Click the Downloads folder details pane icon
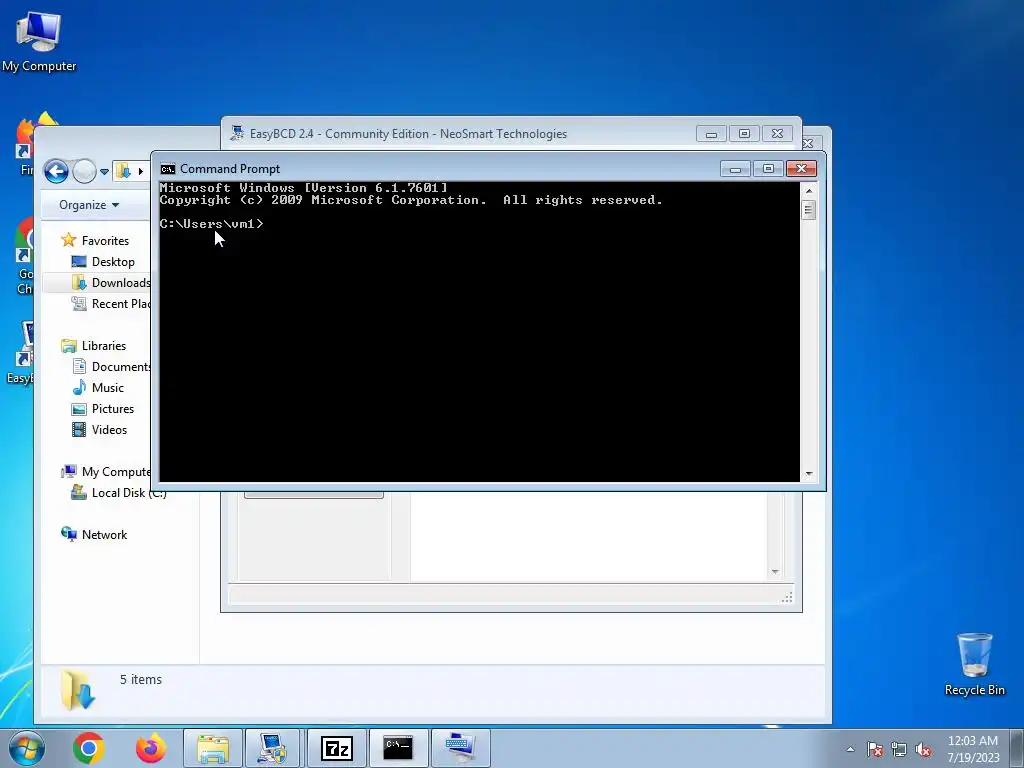Image resolution: width=1024 pixels, height=768 pixels. point(78,690)
